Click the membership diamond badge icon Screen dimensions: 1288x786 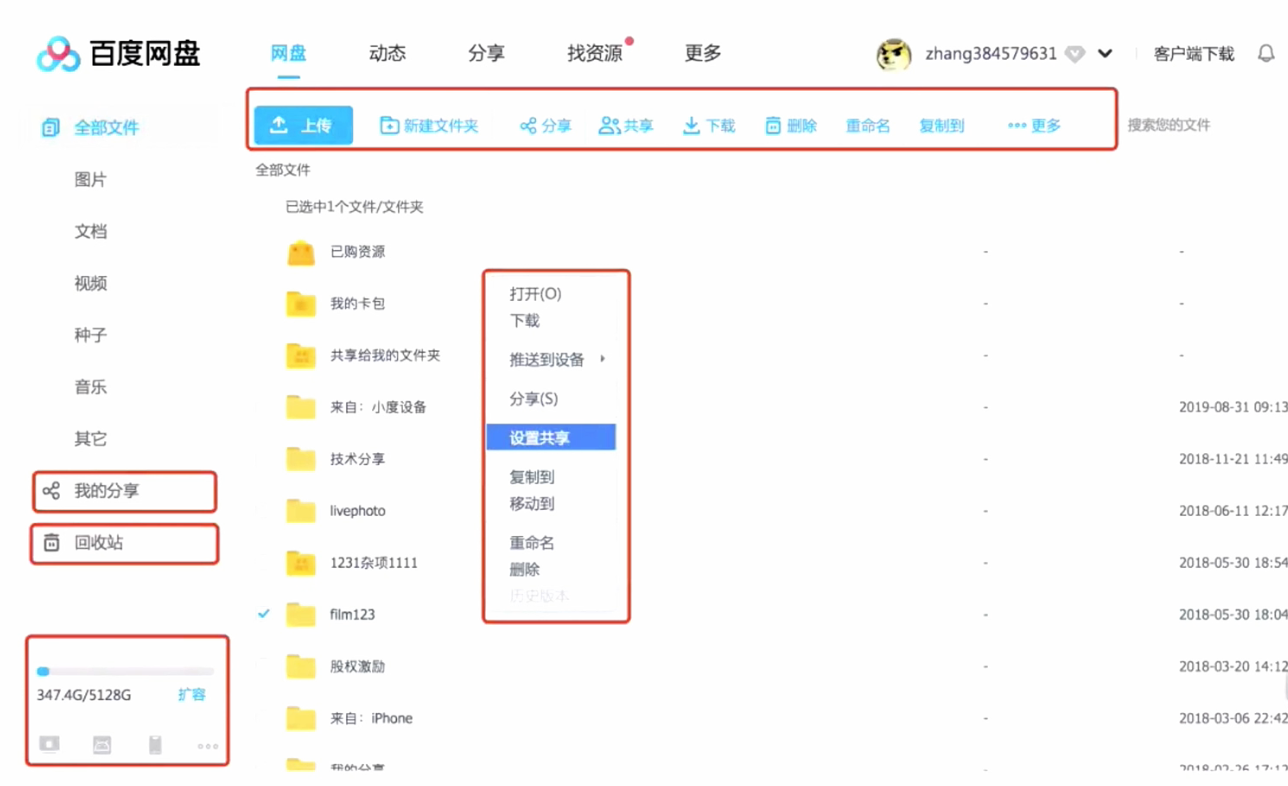click(x=1075, y=54)
